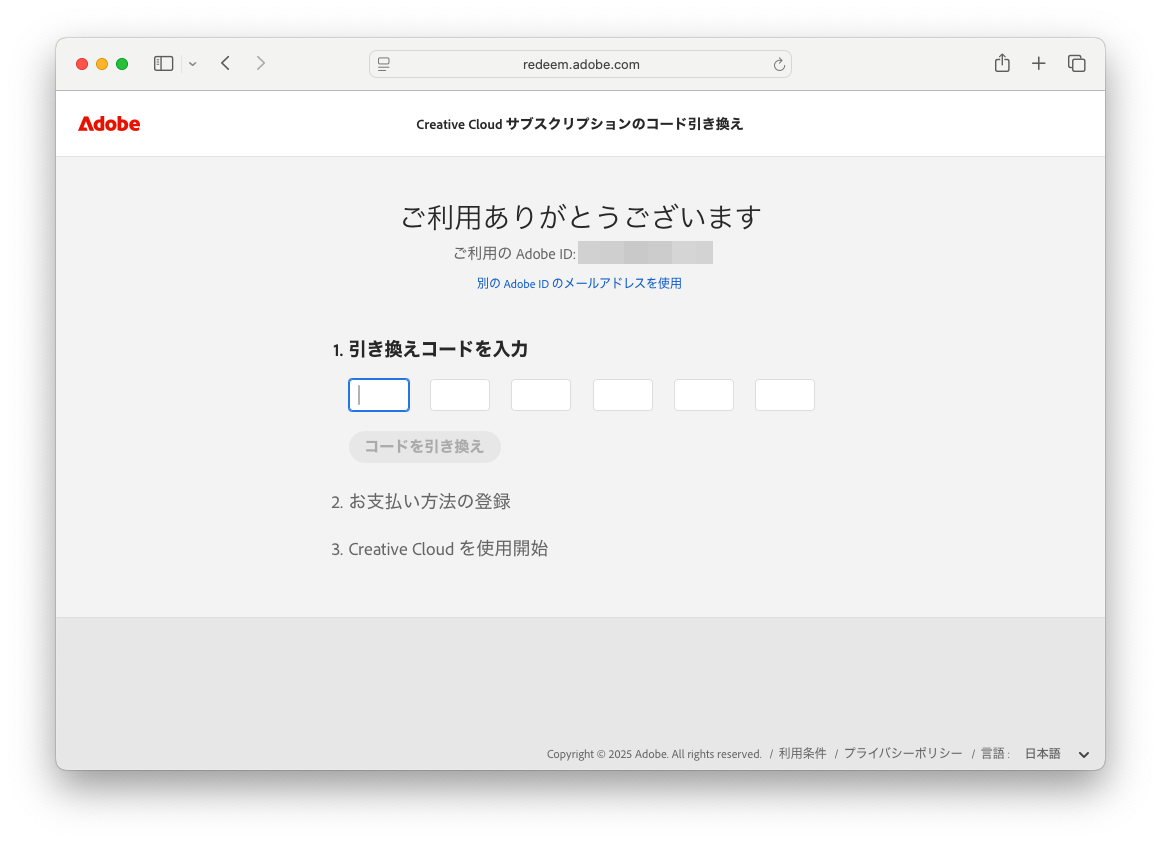Click the forward navigation arrow
The height and width of the screenshot is (844, 1161).
pos(261,64)
